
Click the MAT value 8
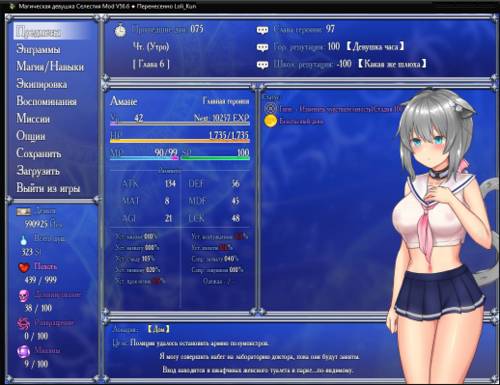click(167, 201)
